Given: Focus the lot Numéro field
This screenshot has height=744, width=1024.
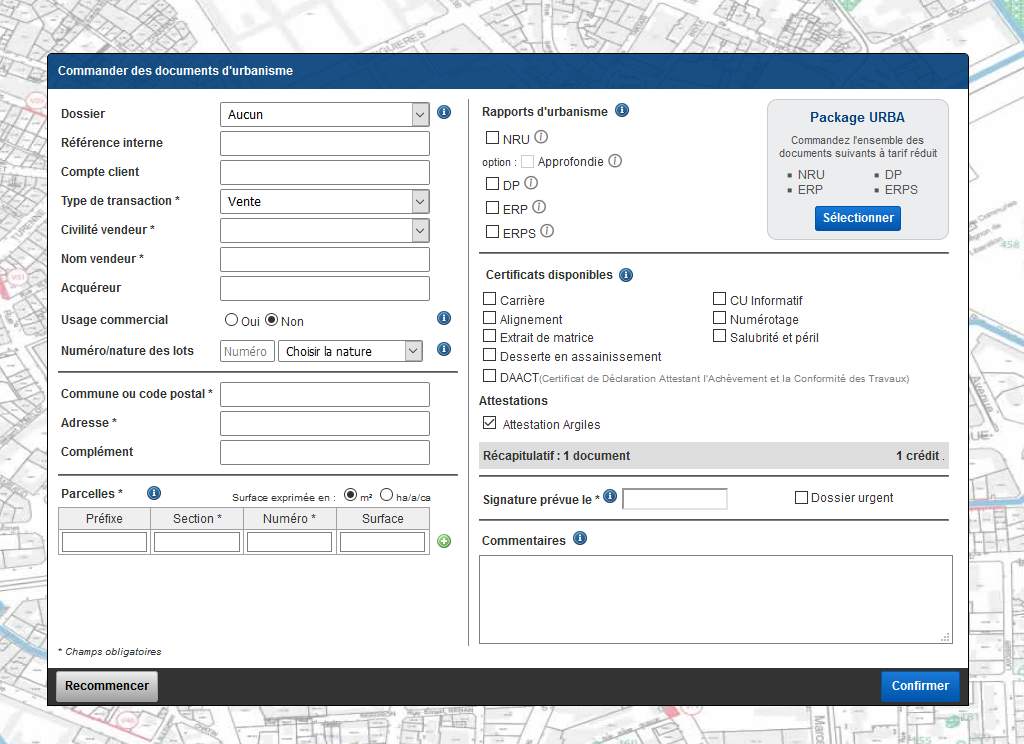Looking at the screenshot, I should (248, 351).
